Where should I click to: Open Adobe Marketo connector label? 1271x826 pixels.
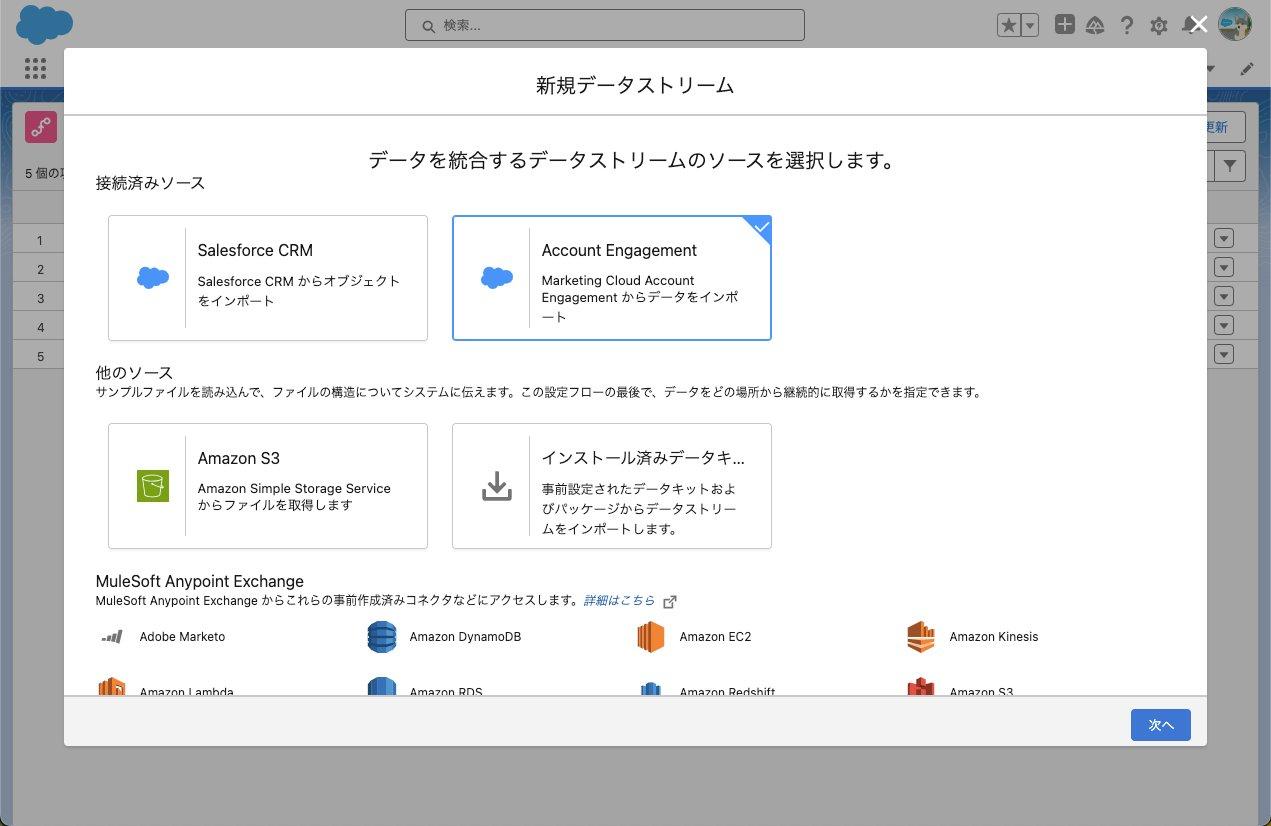click(x=182, y=637)
